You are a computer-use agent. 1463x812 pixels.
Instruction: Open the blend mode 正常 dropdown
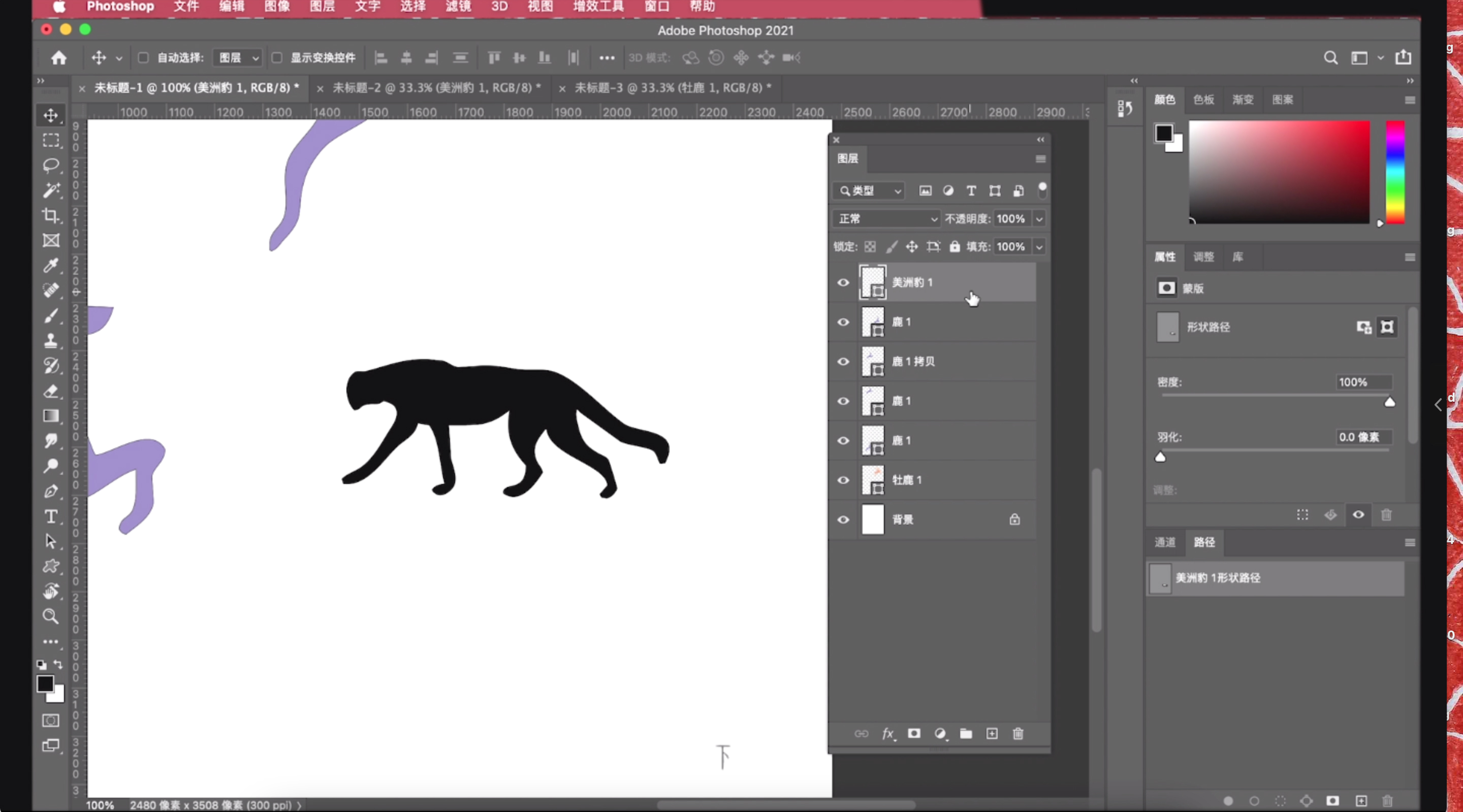pos(886,218)
